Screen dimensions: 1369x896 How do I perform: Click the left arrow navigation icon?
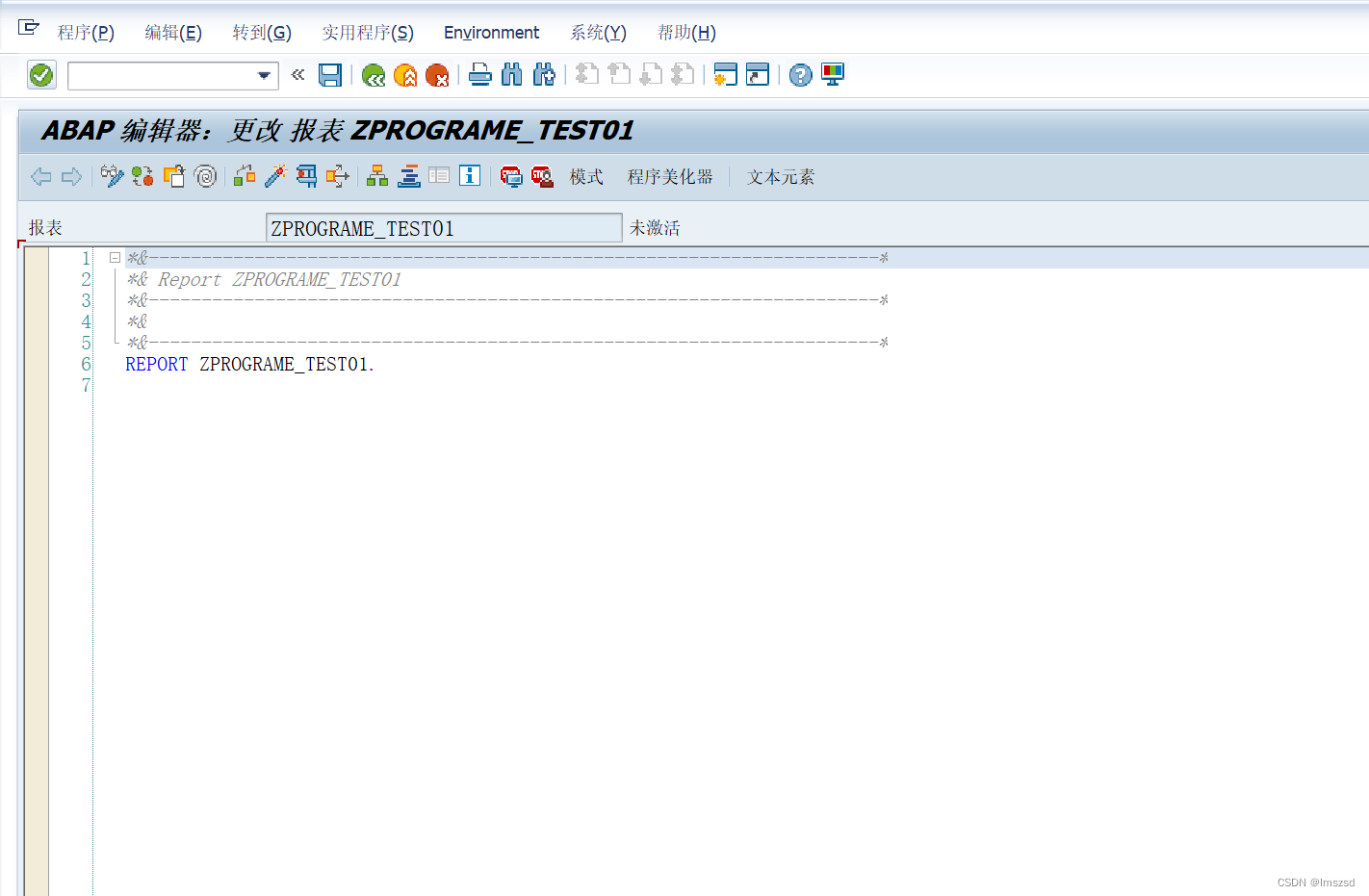pos(41,176)
